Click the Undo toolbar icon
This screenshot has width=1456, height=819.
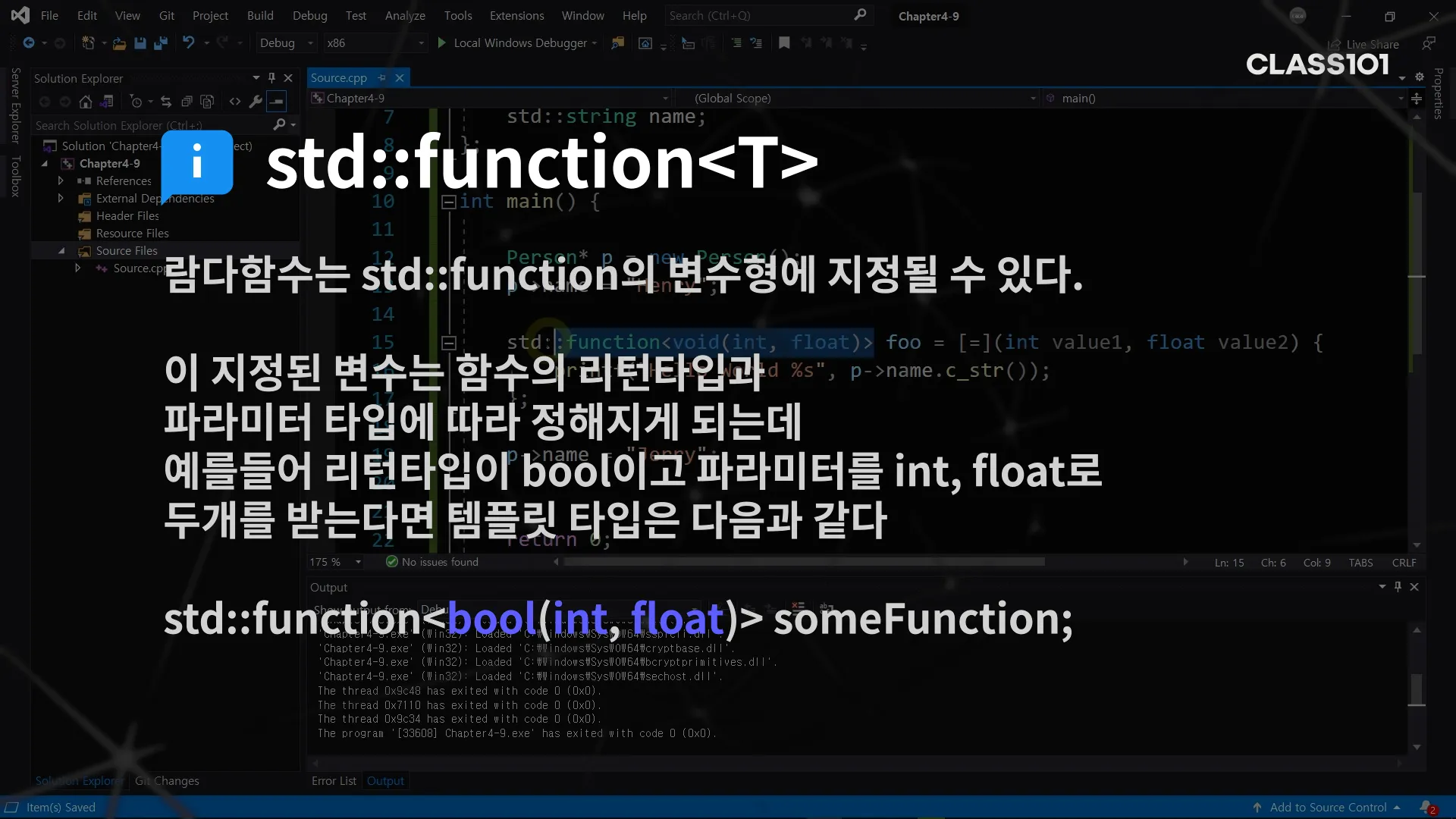pos(188,43)
